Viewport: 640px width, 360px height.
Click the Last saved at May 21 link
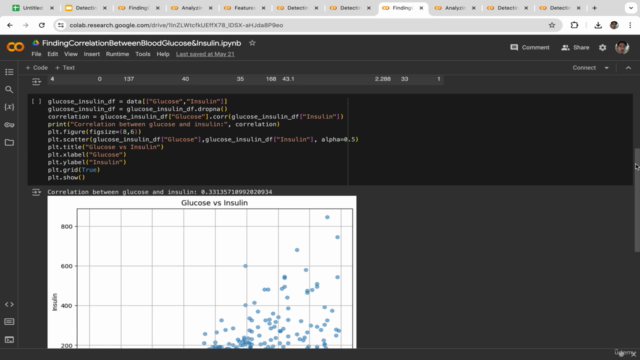(205, 54)
